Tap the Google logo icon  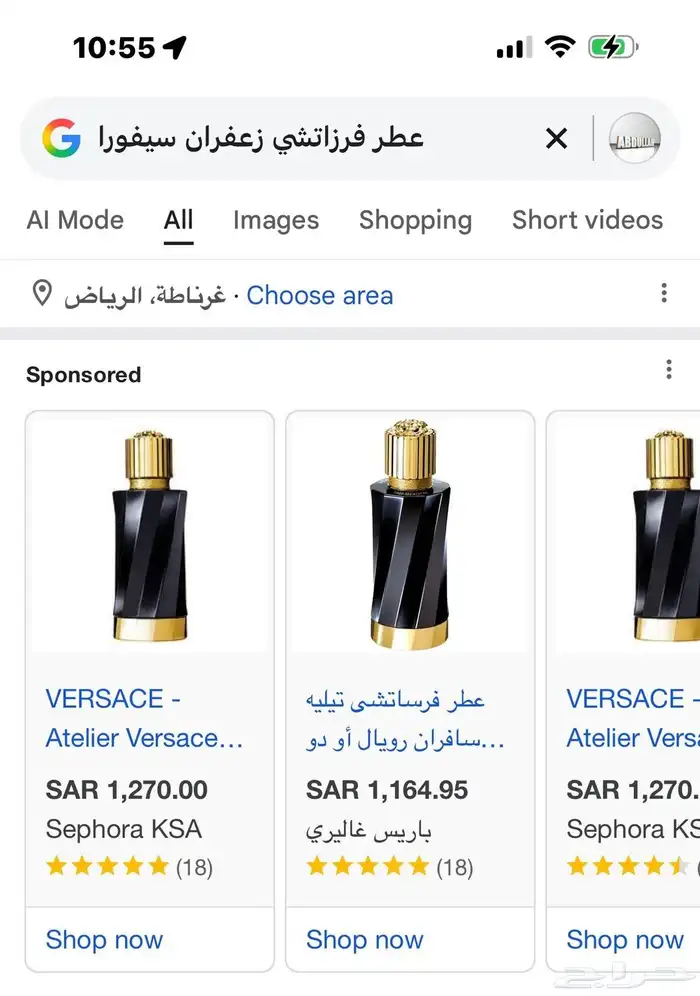61,138
